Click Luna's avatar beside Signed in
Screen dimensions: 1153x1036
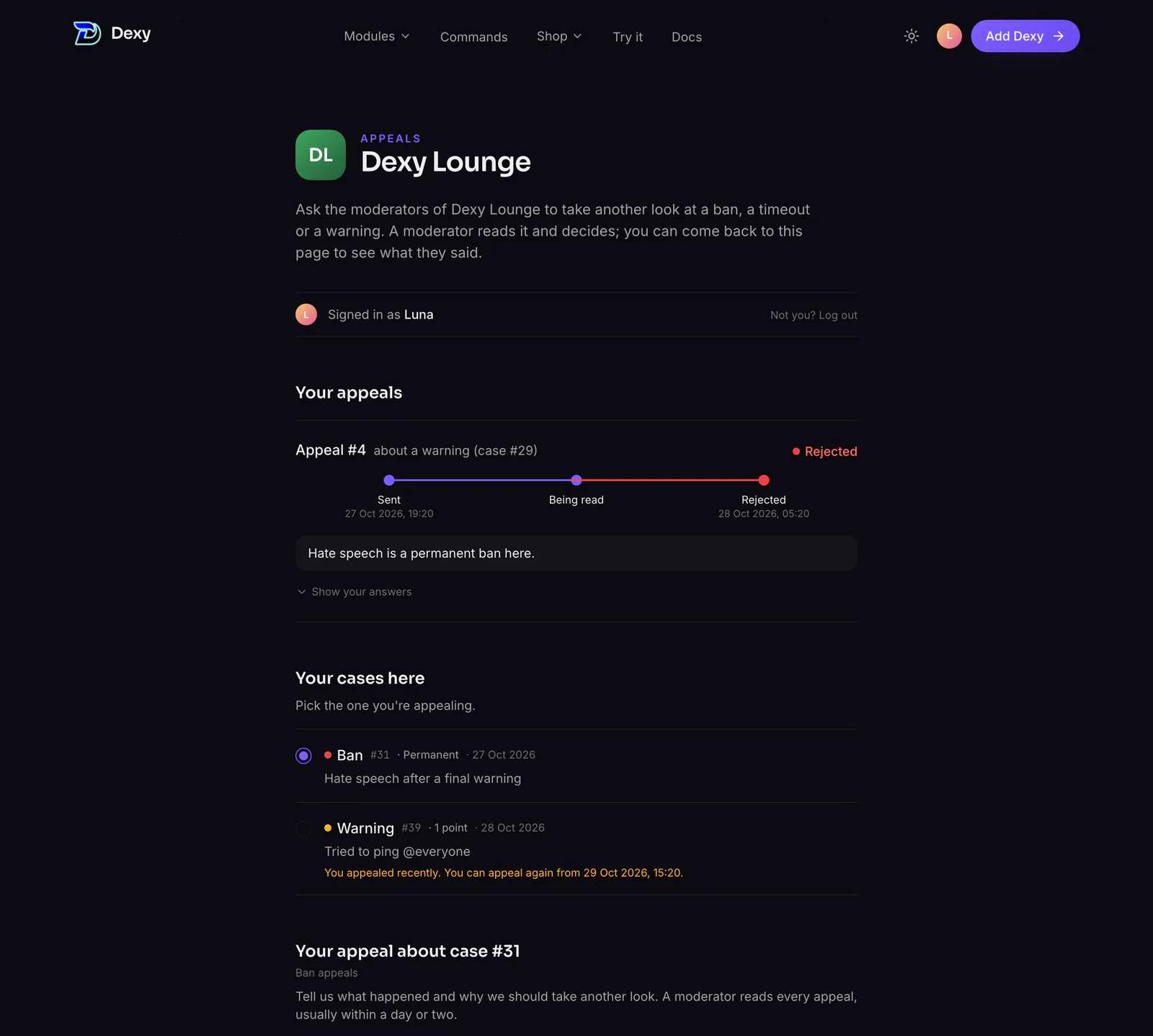pyautogui.click(x=306, y=315)
